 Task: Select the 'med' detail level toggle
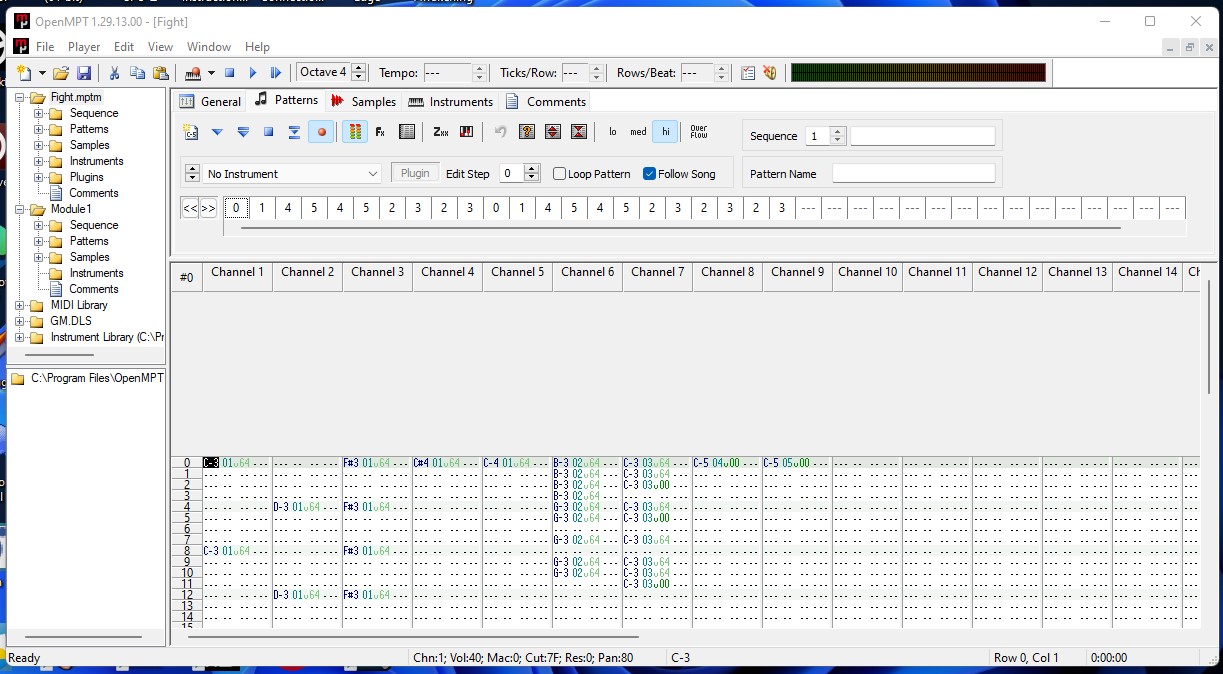638,132
